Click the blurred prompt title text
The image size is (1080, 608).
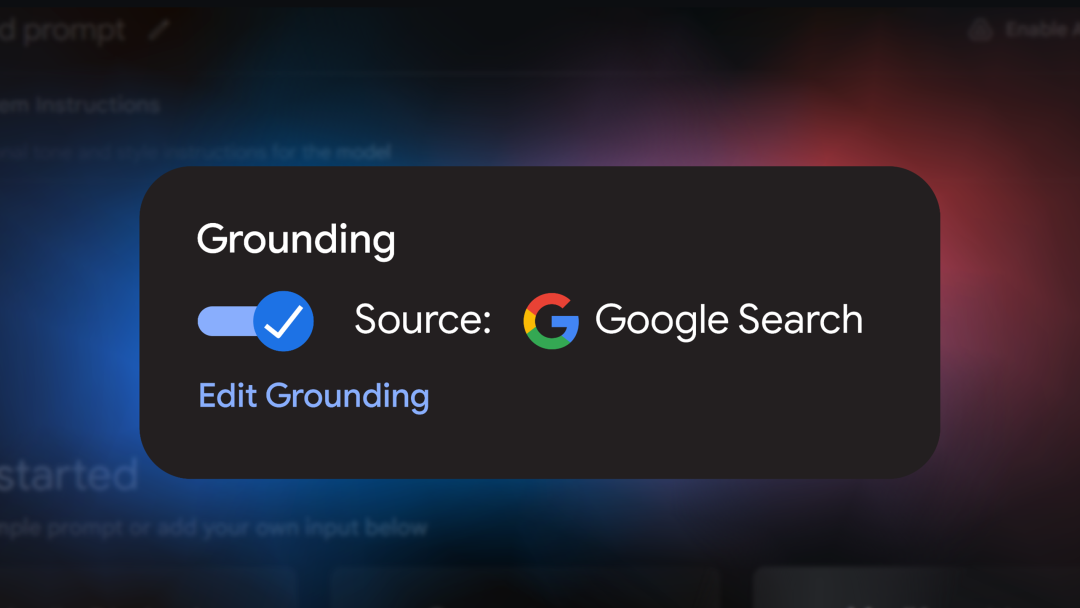(63, 31)
